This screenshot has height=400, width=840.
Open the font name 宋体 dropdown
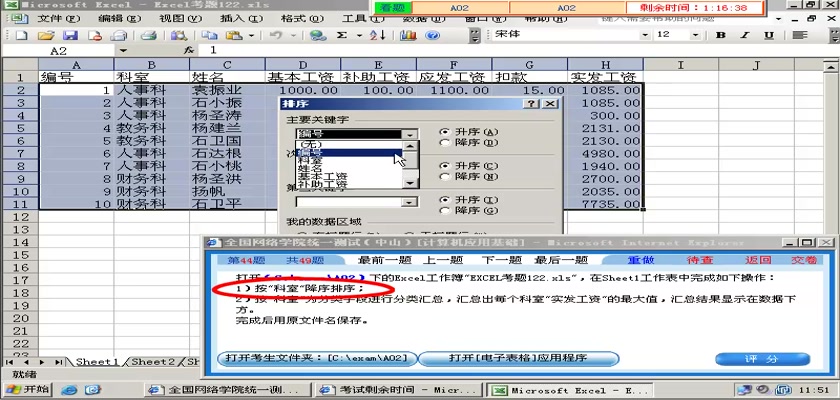[645, 35]
